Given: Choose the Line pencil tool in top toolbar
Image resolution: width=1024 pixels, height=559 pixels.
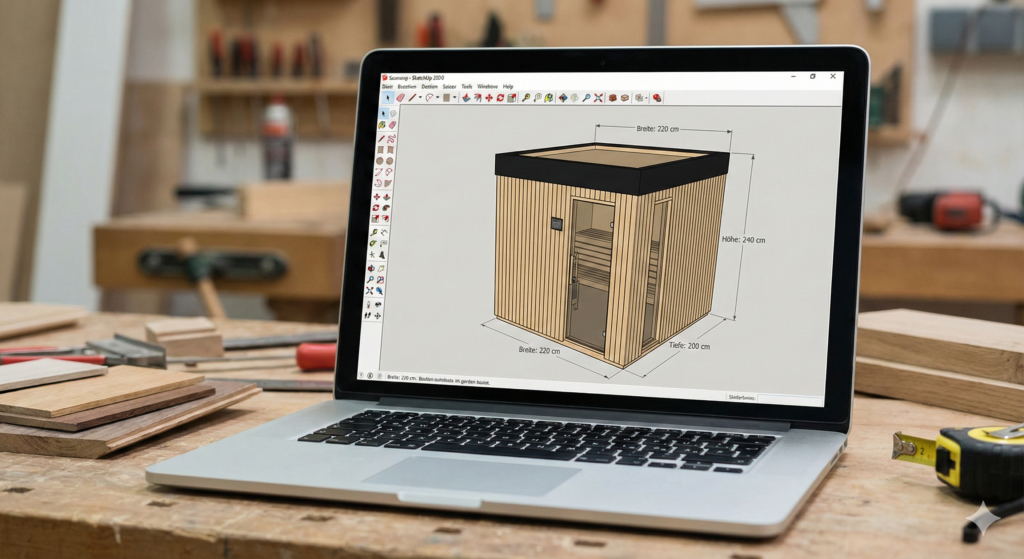Looking at the screenshot, I should (413, 98).
